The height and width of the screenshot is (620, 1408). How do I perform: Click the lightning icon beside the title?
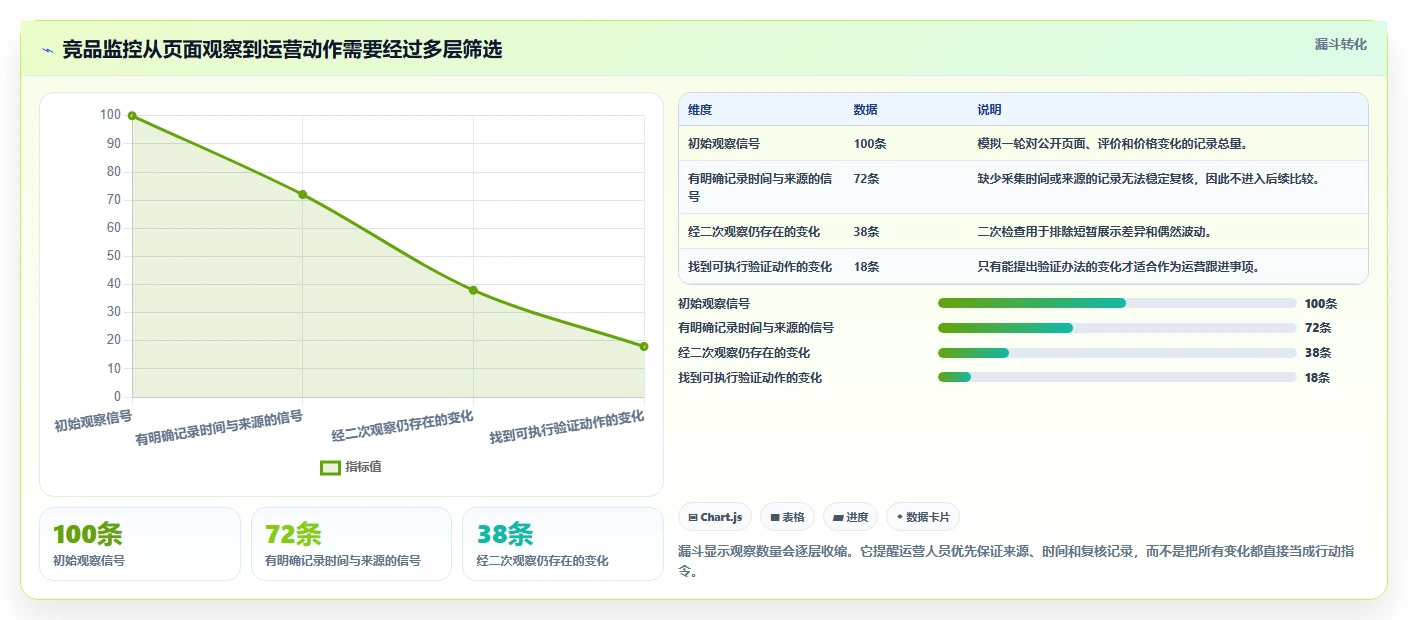pos(47,50)
